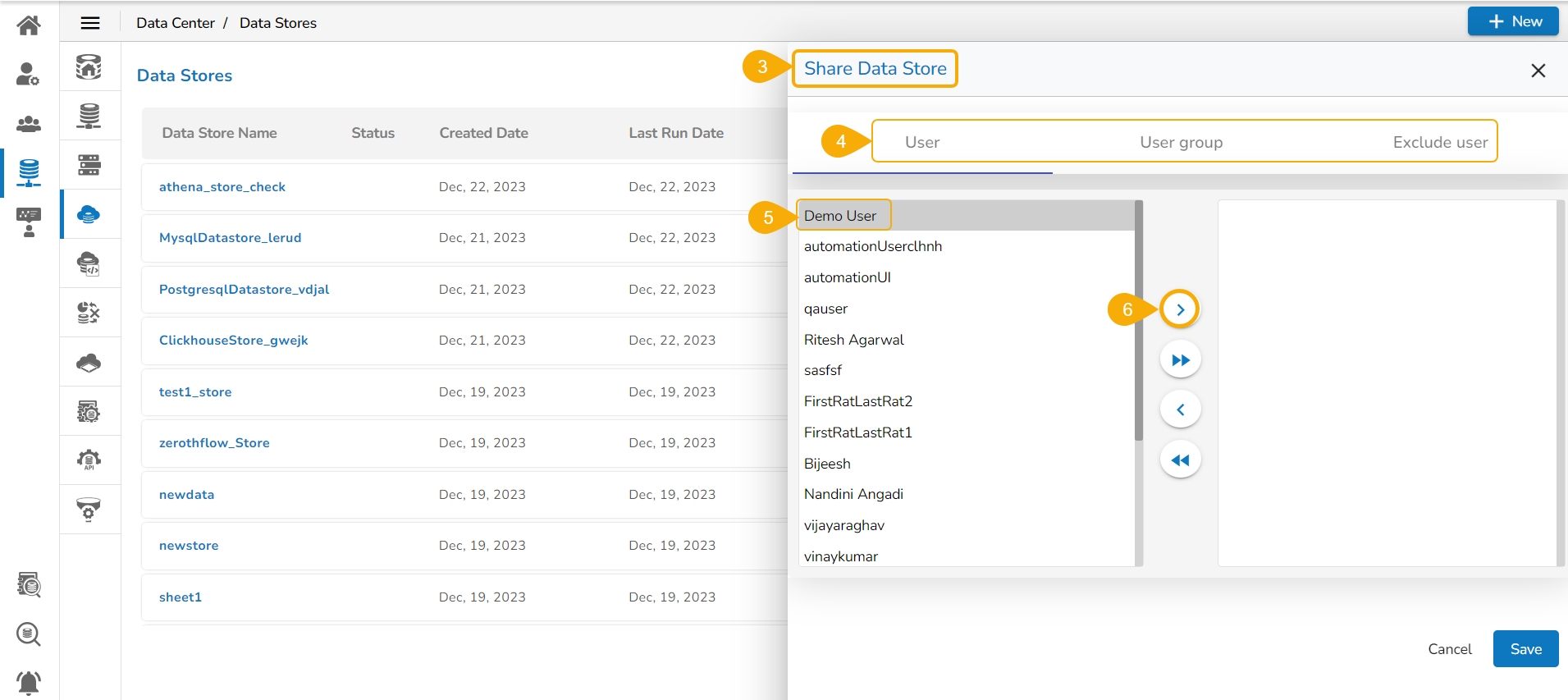Close the Share Data Store panel
Image resolution: width=1568 pixels, height=700 pixels.
[1538, 71]
